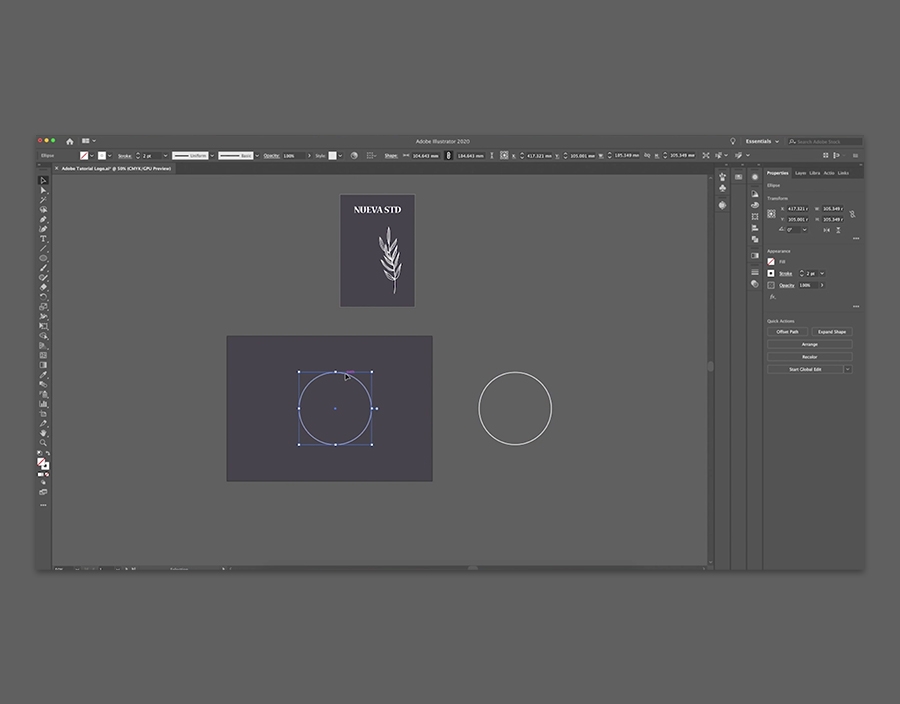Open the rotation angle dropdown

tap(804, 230)
